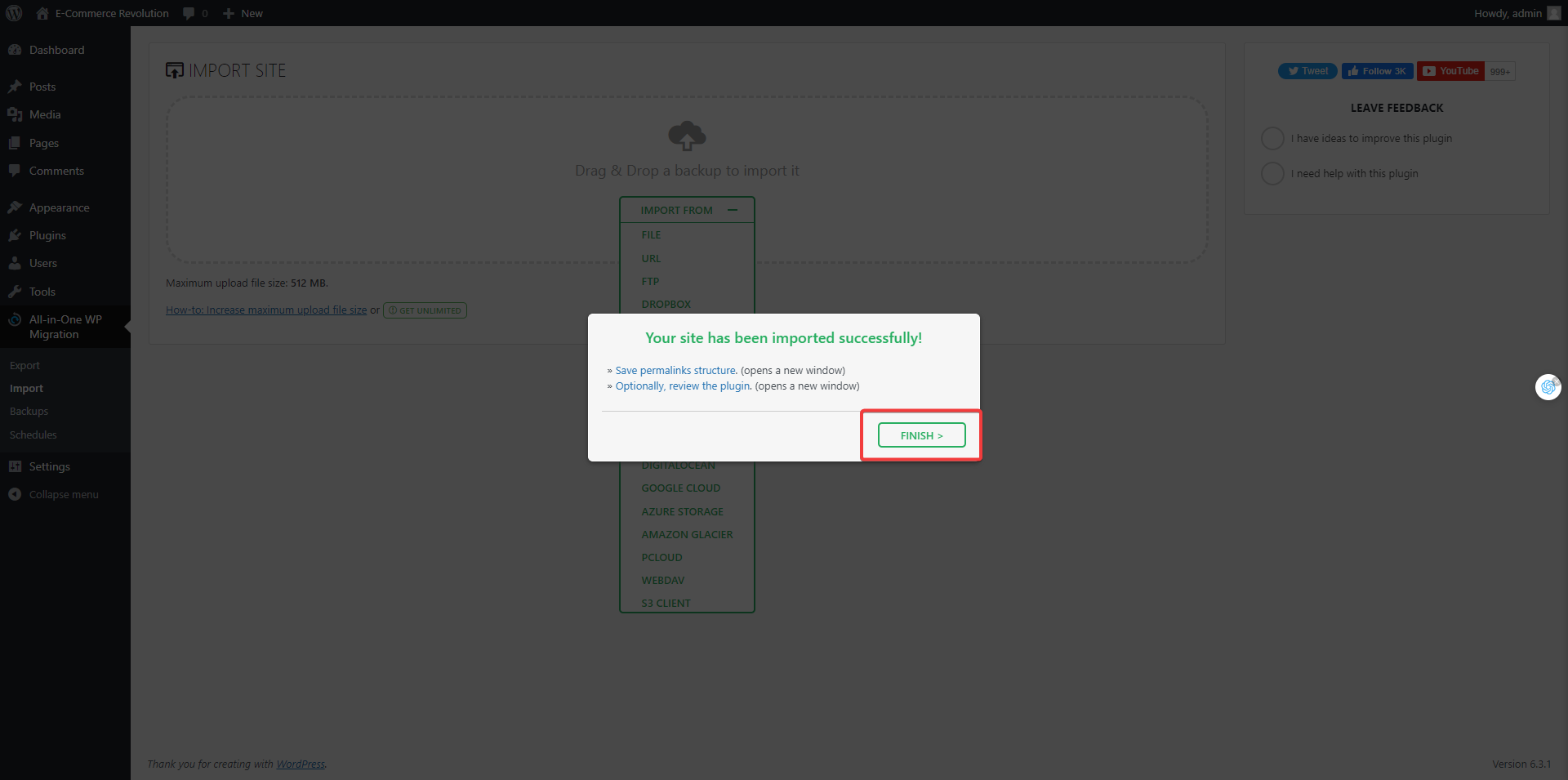Screen dimensions: 1568x780
Task: Click the Get Unlimited button
Action: click(425, 310)
